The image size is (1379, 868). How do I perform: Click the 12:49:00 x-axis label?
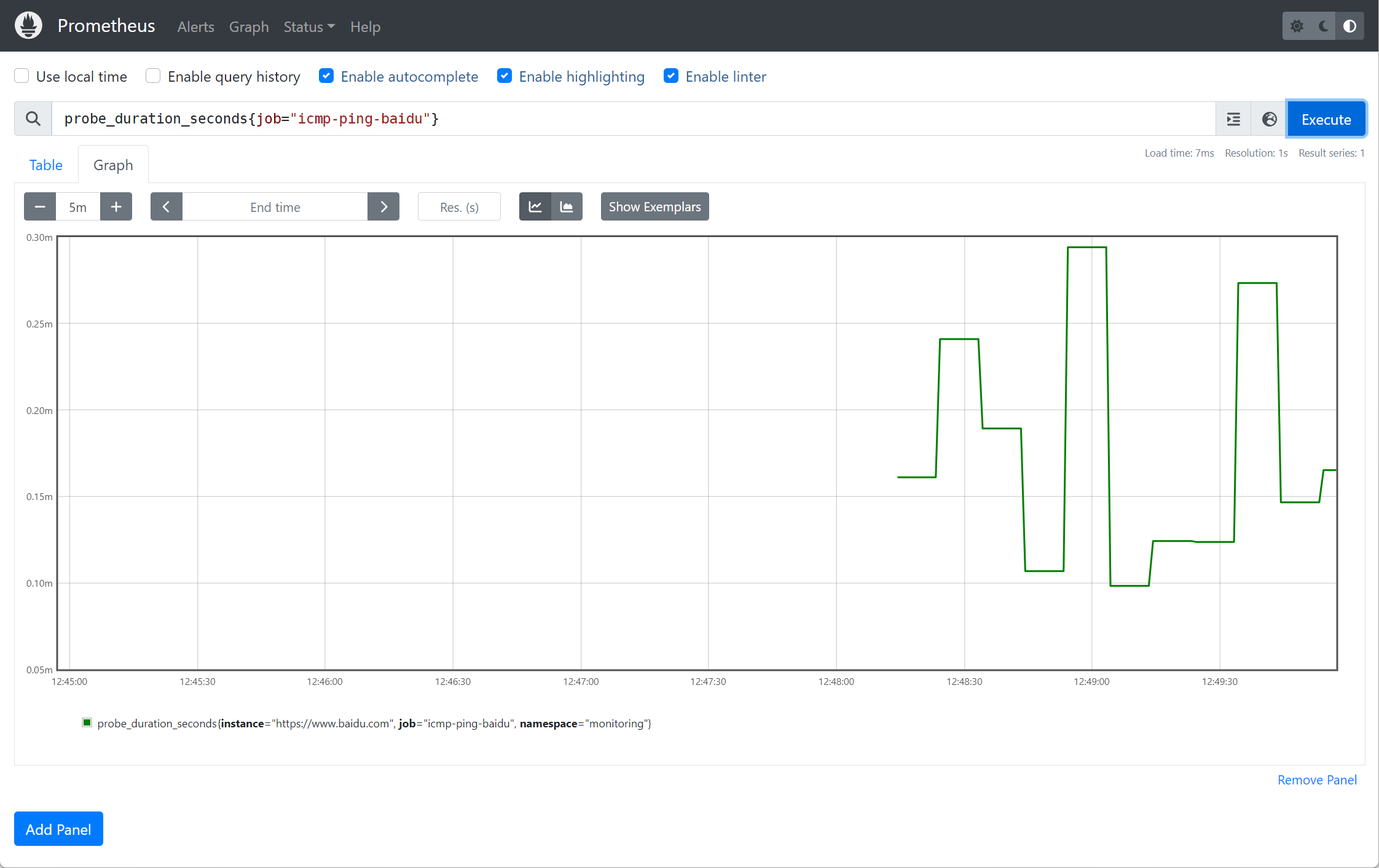[1091, 682]
